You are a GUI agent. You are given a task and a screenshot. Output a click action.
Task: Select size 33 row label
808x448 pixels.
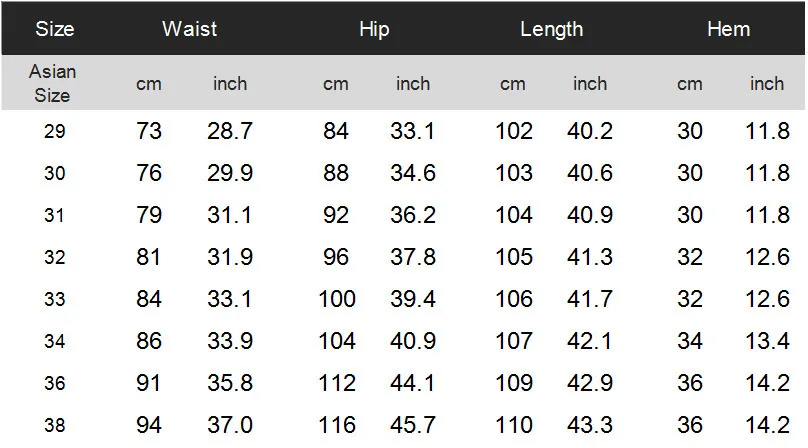pyautogui.click(x=54, y=300)
